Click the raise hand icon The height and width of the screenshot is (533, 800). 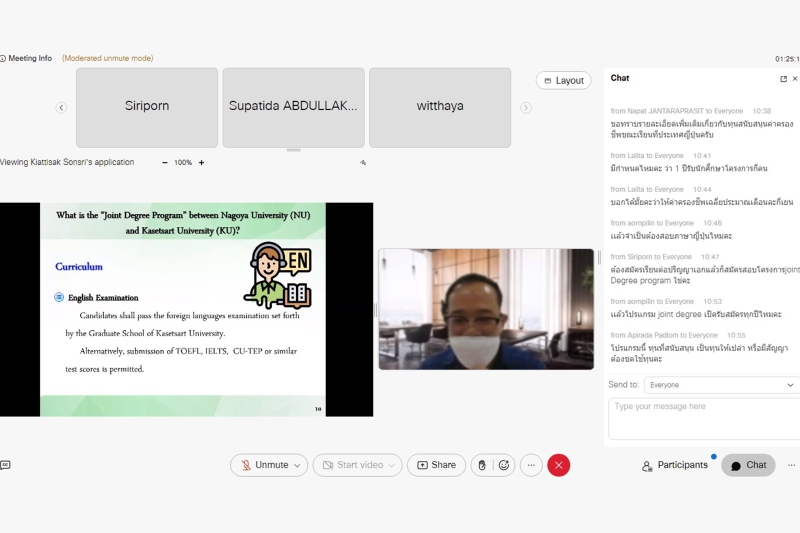click(481, 465)
